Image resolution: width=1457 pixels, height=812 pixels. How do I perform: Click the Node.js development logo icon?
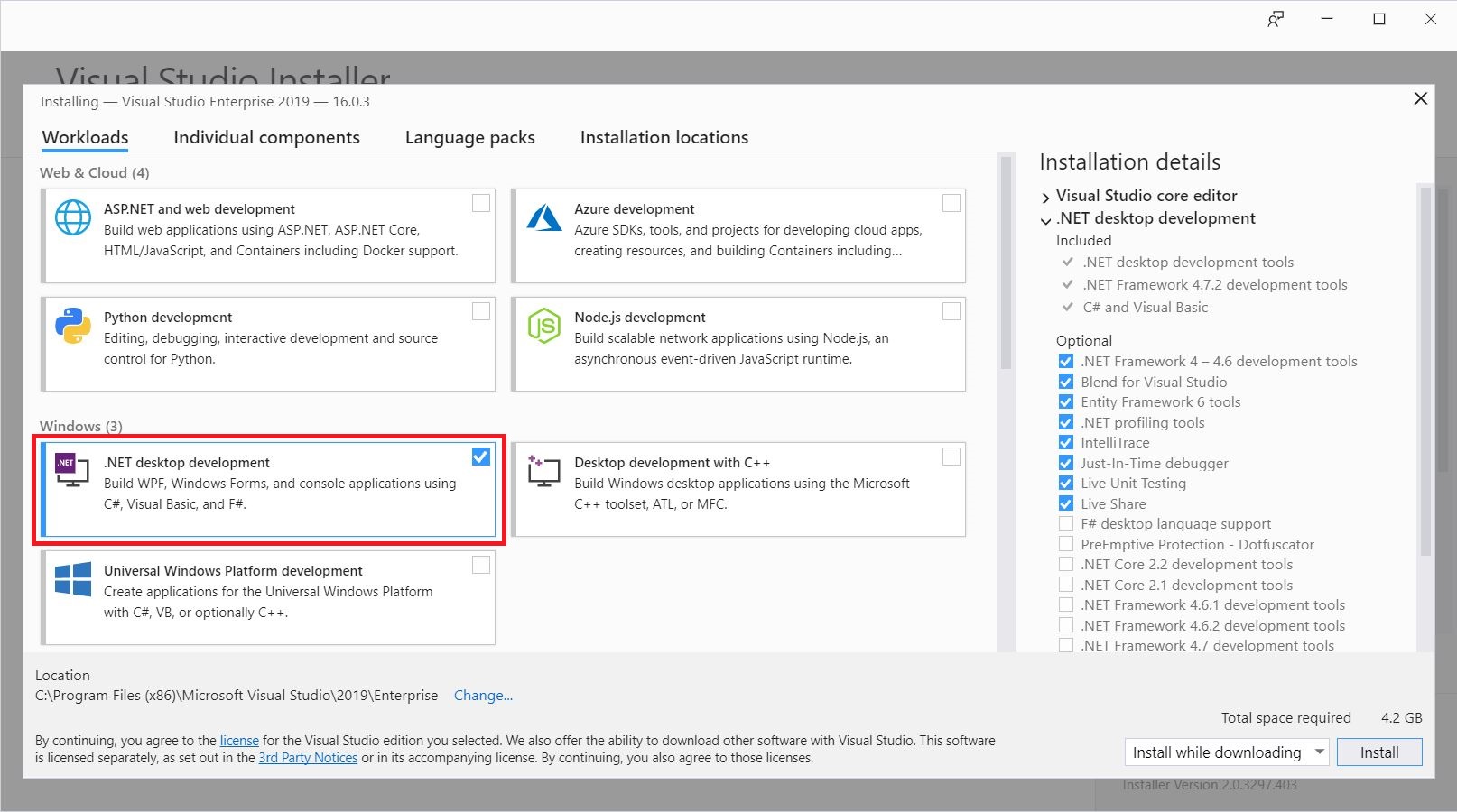544,327
